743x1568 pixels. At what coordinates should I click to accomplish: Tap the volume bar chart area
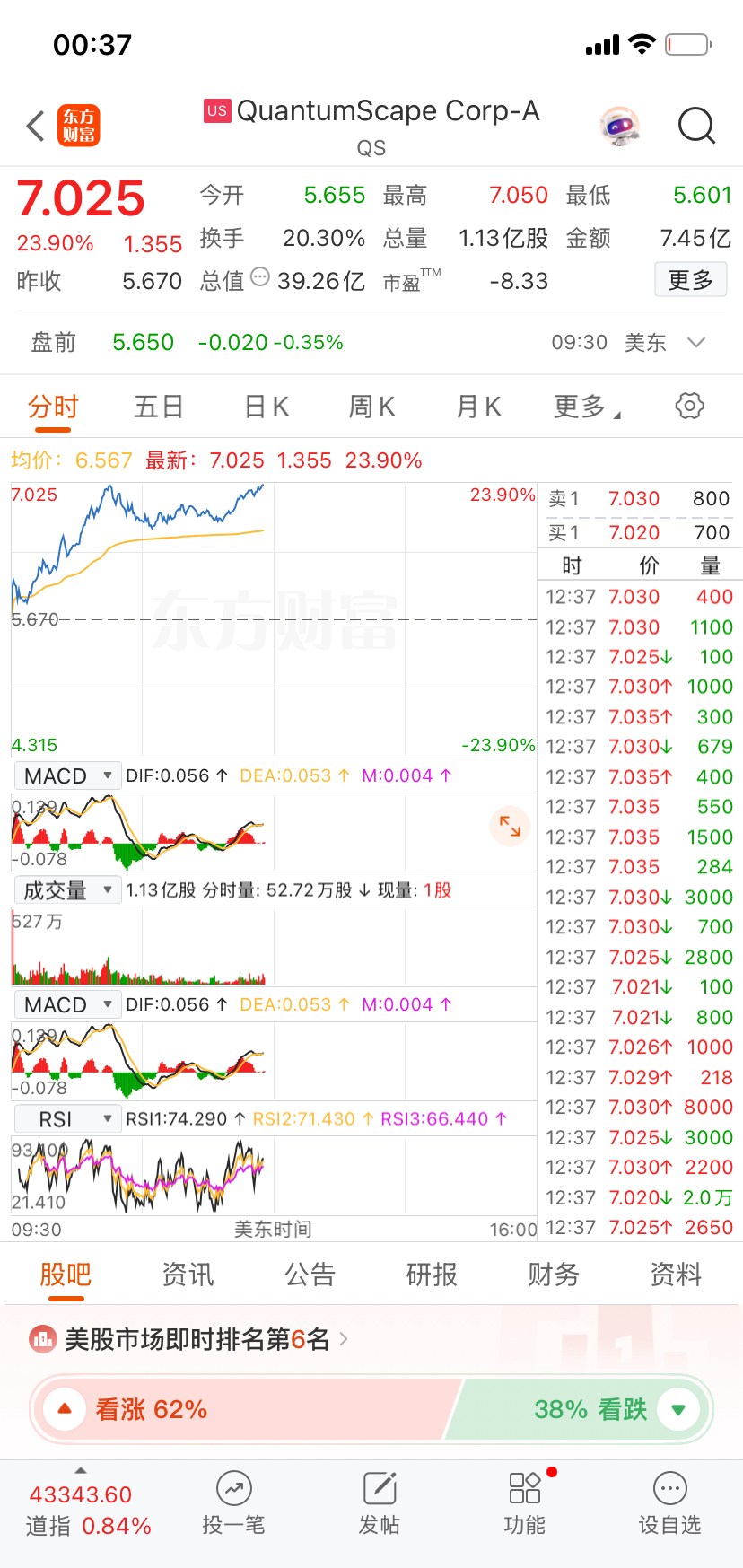point(274,946)
